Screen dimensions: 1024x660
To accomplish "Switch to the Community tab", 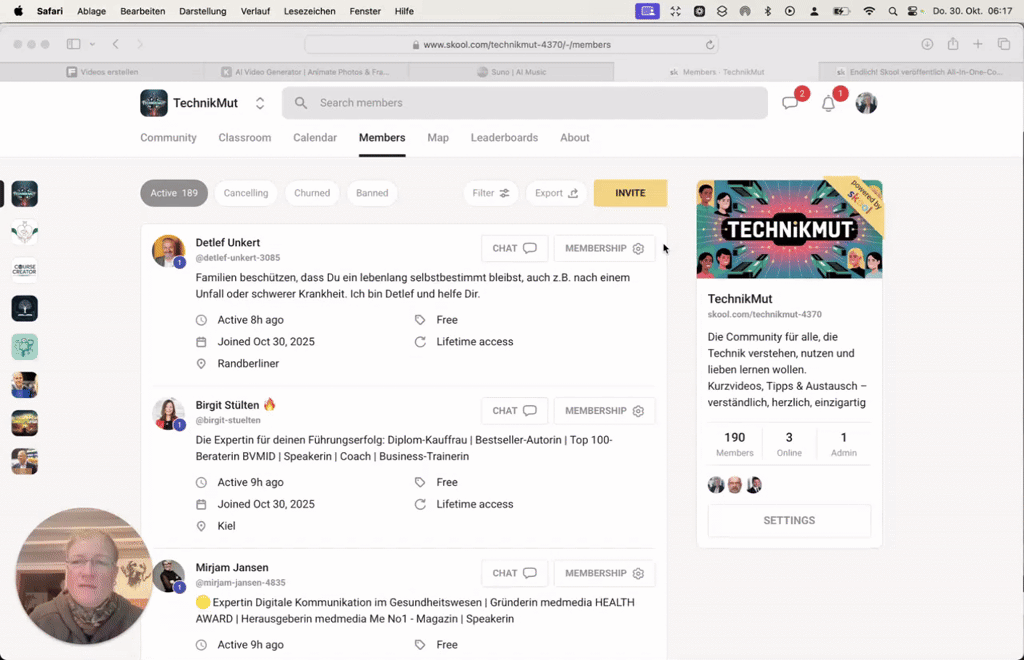I will [x=168, y=138].
